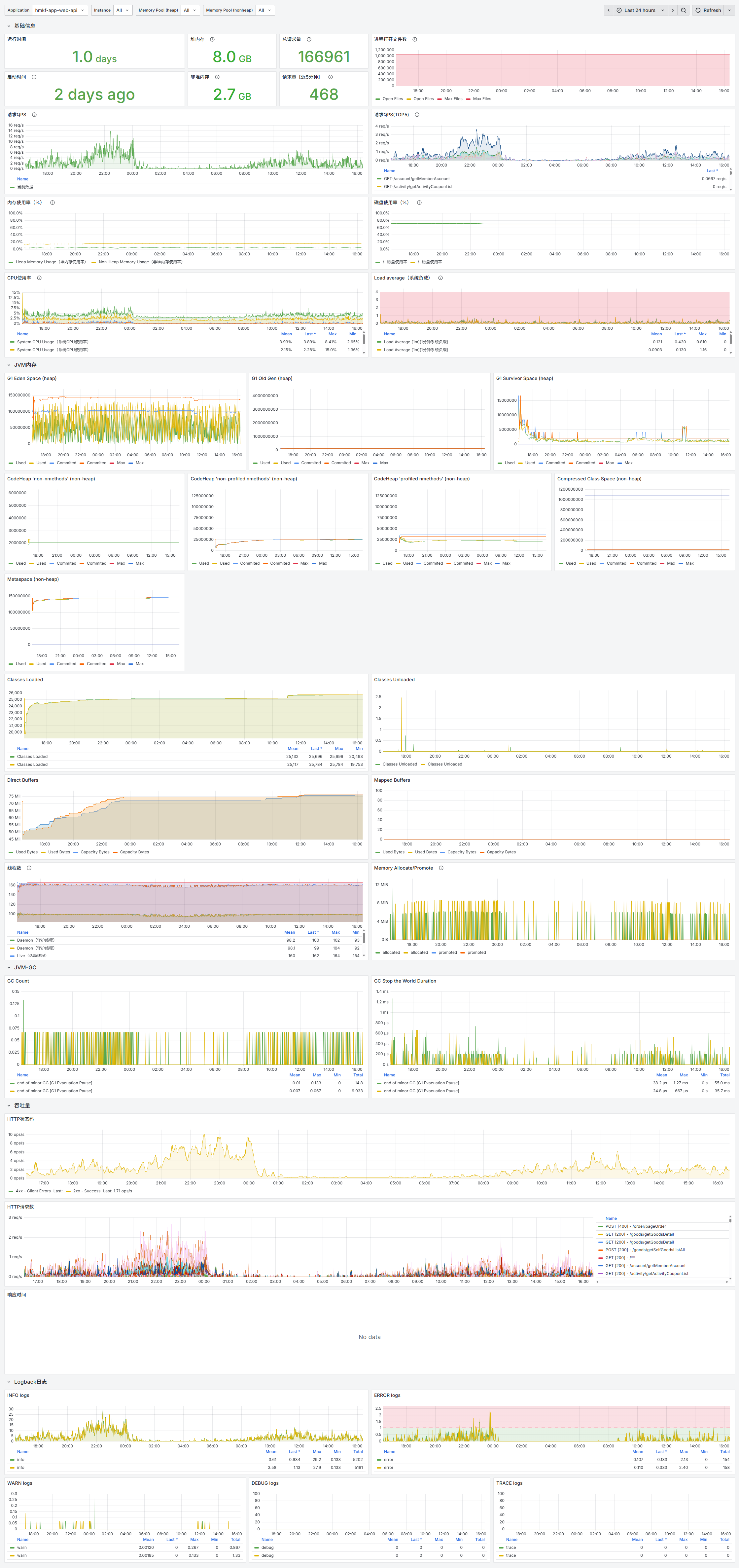Click the info icon beside 请求量【近5分钟】
The width and height of the screenshot is (739, 1568).
[330, 77]
